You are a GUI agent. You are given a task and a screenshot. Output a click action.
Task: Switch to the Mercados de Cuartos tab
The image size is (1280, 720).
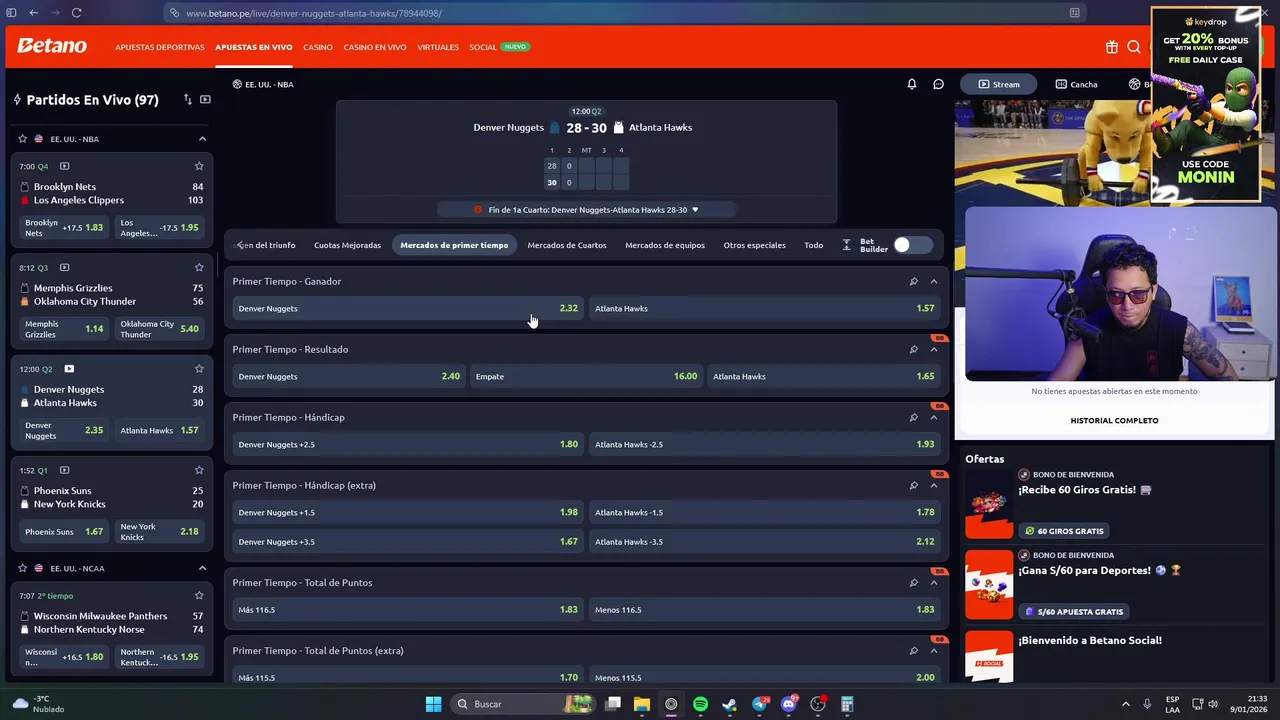(567, 245)
